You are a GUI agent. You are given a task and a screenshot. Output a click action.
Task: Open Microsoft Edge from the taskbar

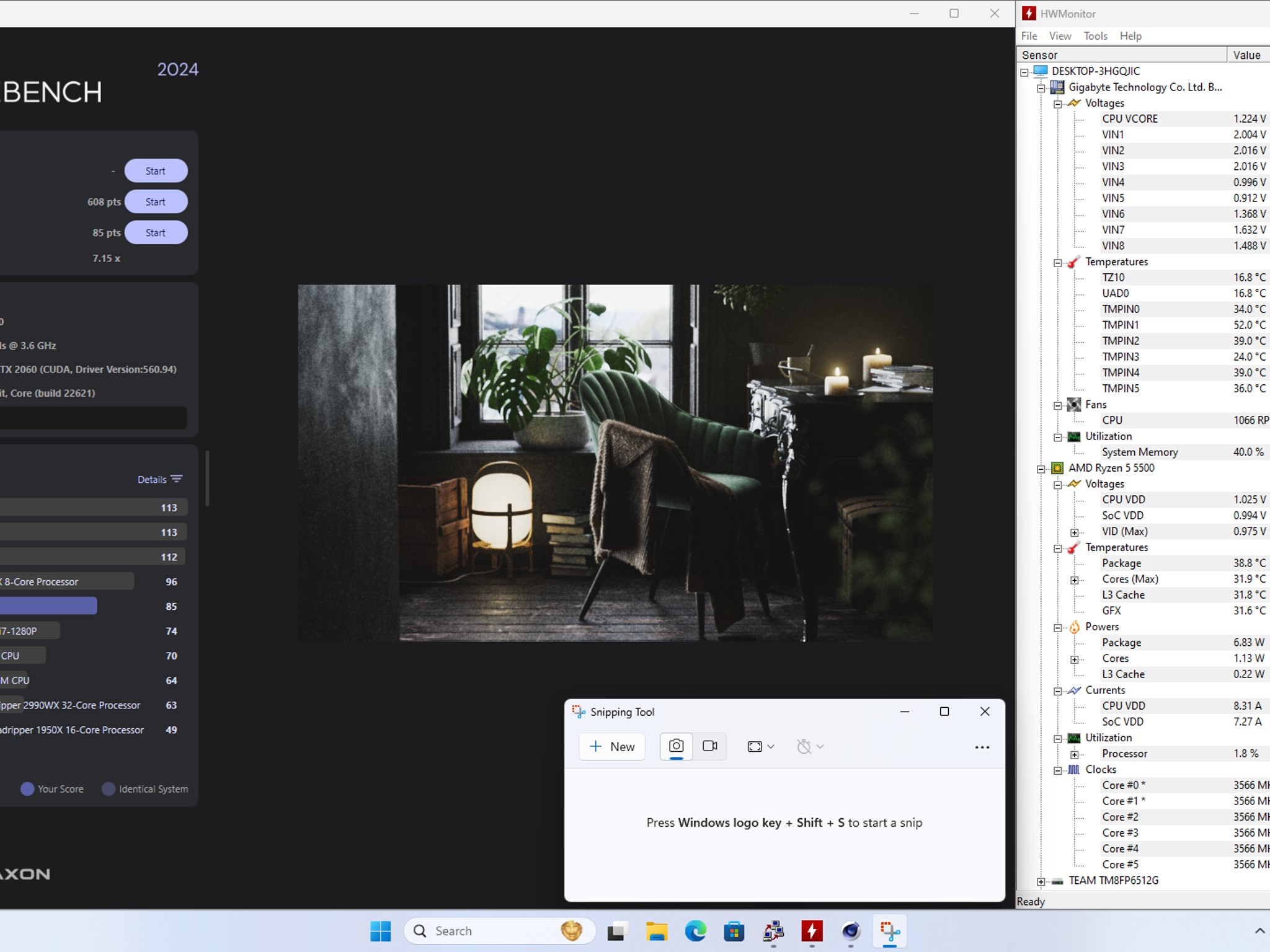695,931
